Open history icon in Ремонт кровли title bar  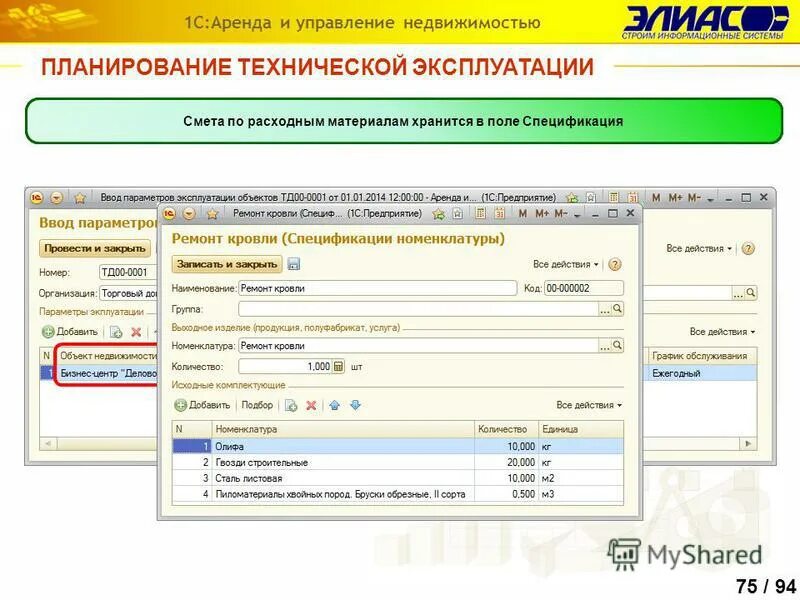pyautogui.click(x=458, y=214)
